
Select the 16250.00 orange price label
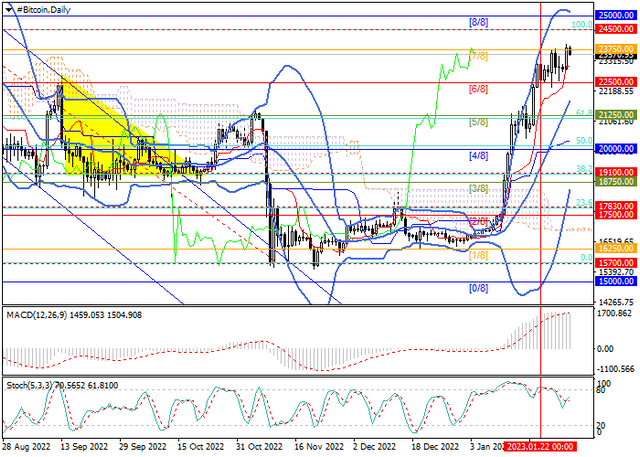616,248
